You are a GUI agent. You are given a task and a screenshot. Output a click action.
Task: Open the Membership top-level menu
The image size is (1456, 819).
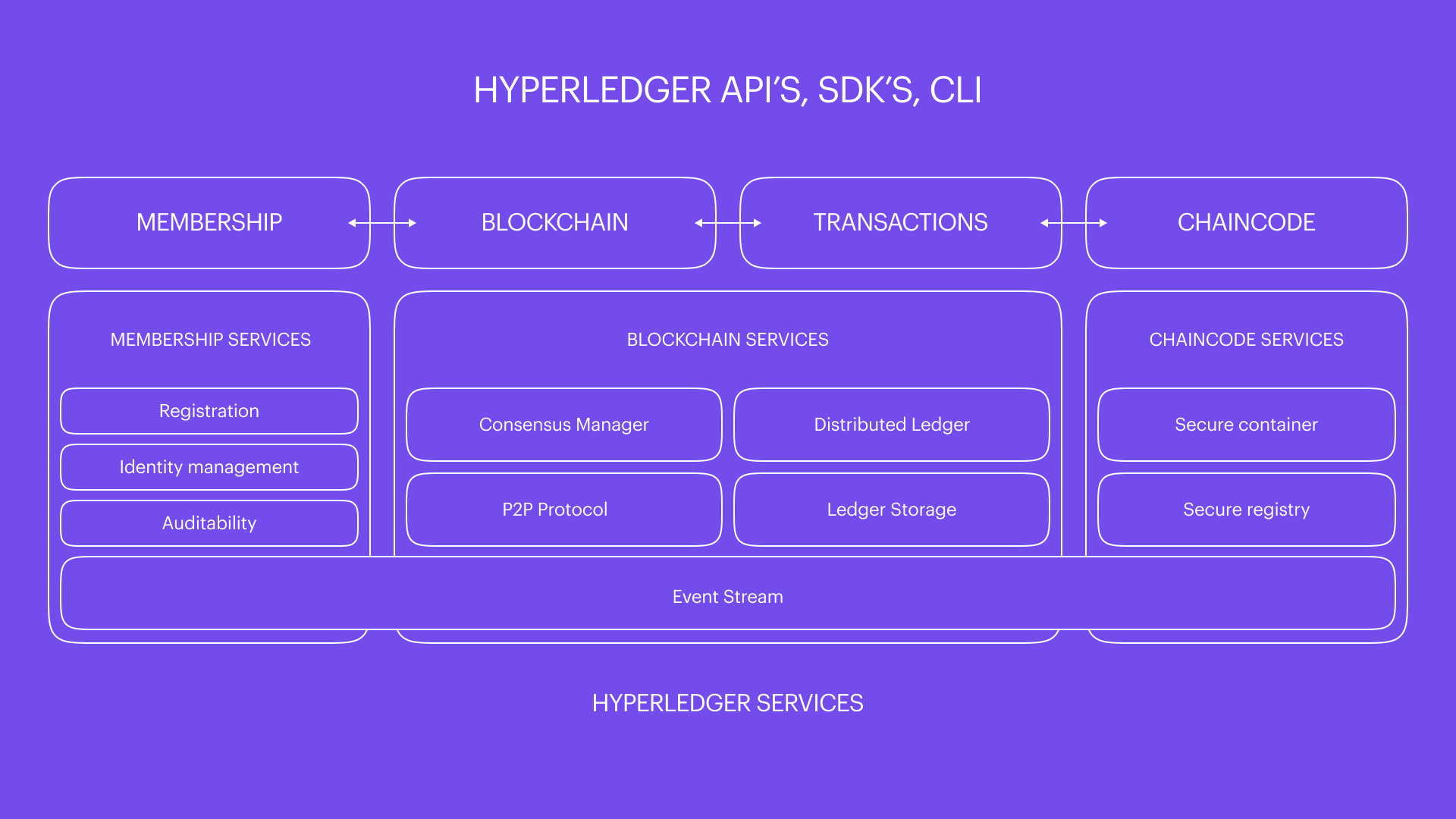[x=209, y=221]
